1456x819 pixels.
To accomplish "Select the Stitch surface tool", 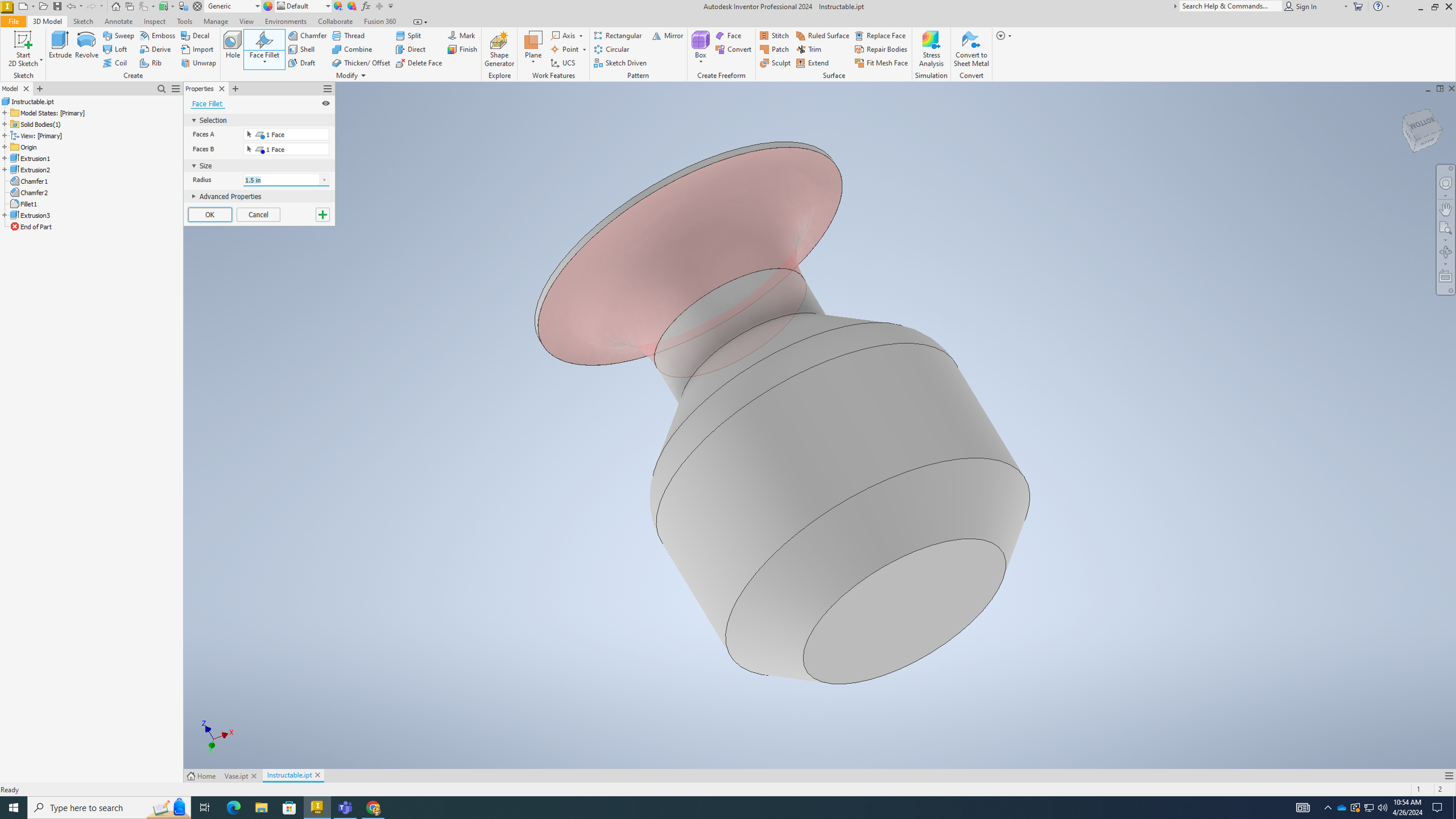I will coord(774,35).
